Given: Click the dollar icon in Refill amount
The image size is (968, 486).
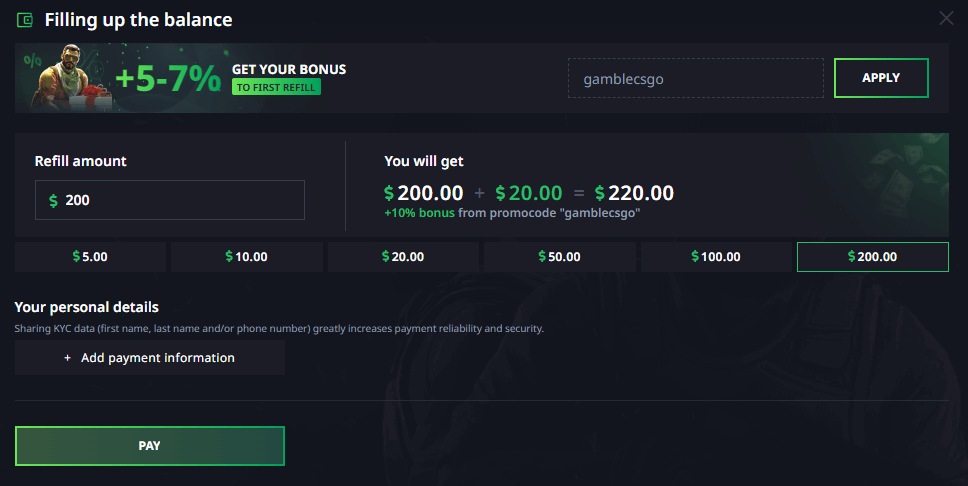Looking at the screenshot, I should (53, 201).
